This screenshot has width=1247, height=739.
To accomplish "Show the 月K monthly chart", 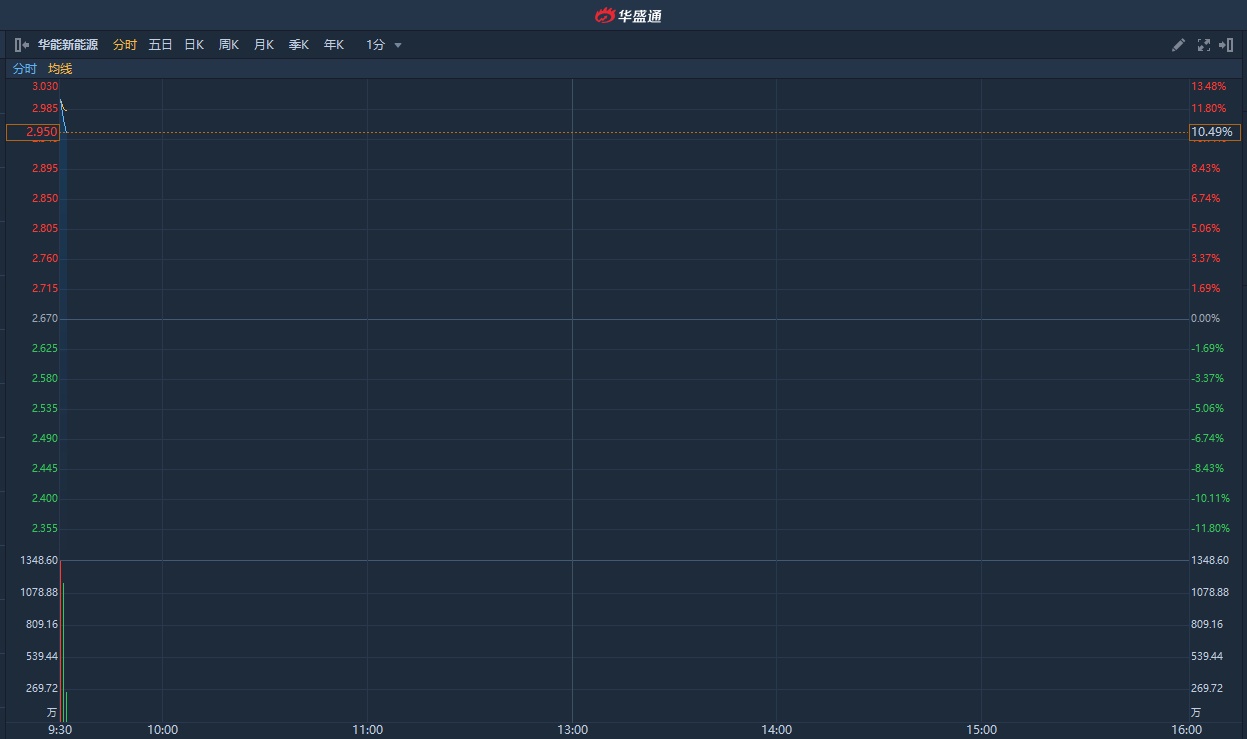I will (x=264, y=45).
